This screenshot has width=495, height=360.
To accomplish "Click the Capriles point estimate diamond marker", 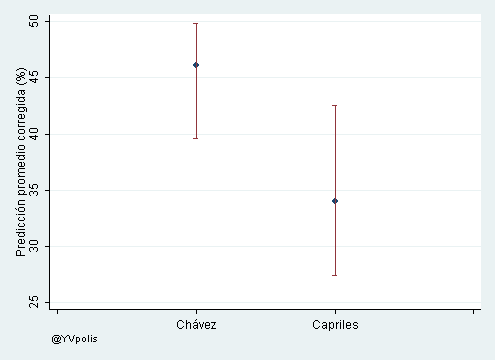I will point(335,201).
